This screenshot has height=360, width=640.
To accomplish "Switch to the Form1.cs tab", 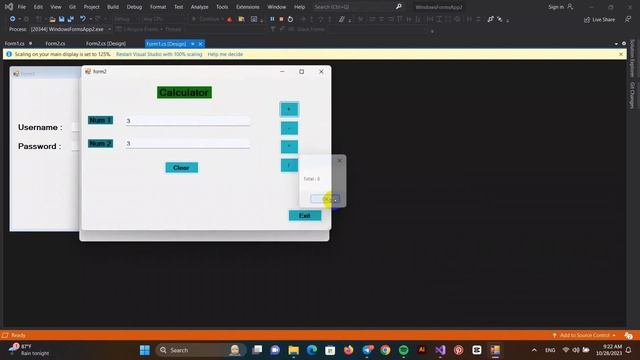I will pyautogui.click(x=15, y=44).
